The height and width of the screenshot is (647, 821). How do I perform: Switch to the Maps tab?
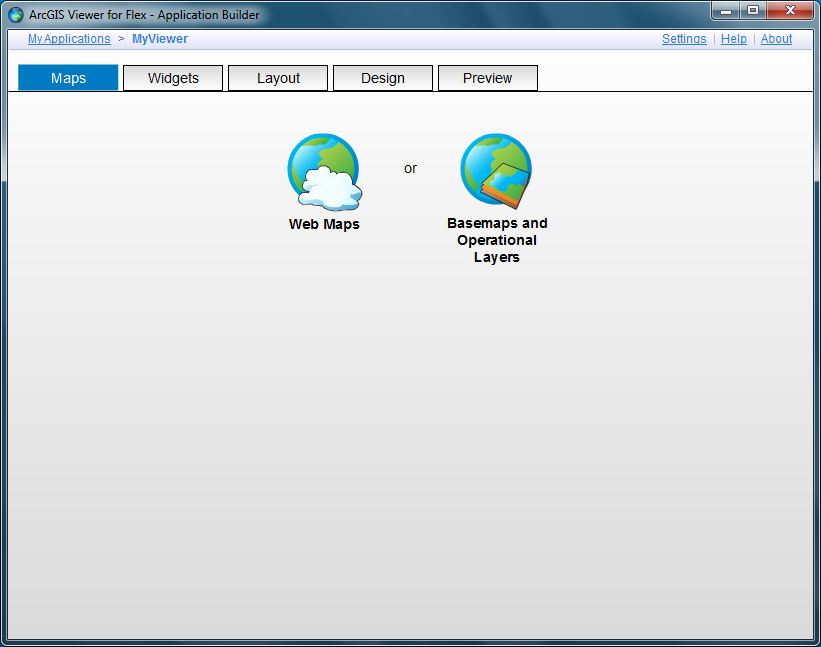68,78
